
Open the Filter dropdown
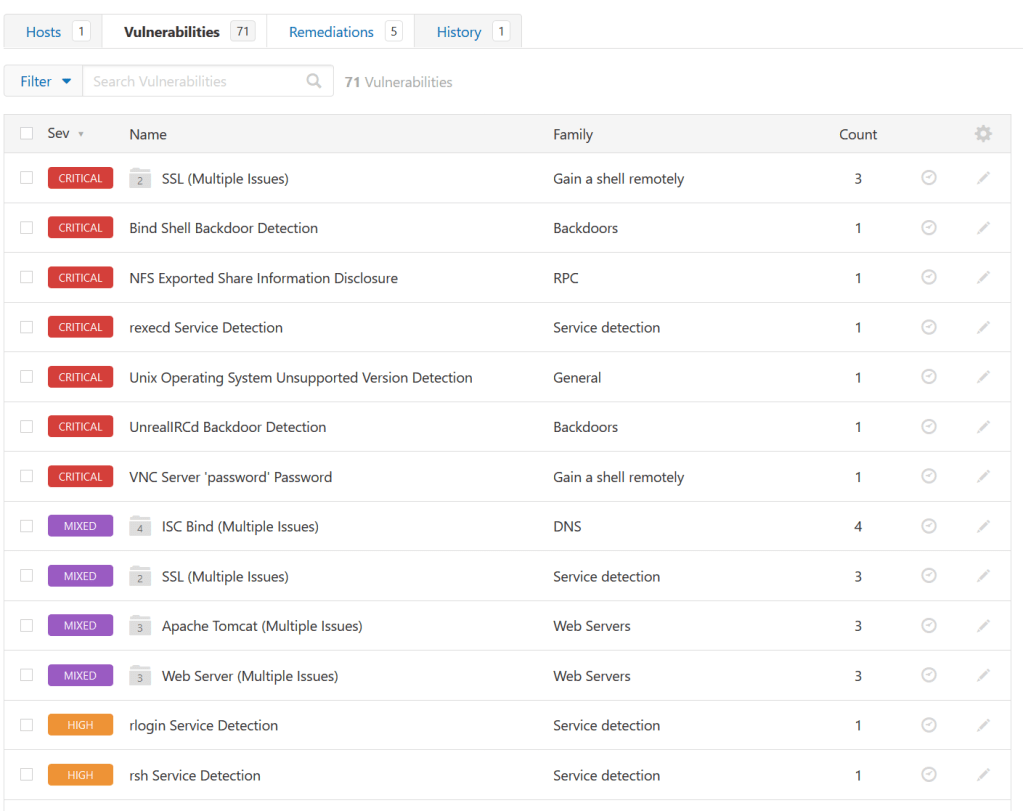click(x=44, y=81)
